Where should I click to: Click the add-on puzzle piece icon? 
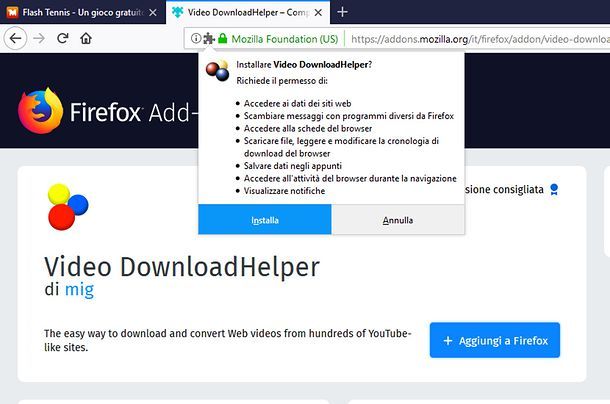pos(209,39)
